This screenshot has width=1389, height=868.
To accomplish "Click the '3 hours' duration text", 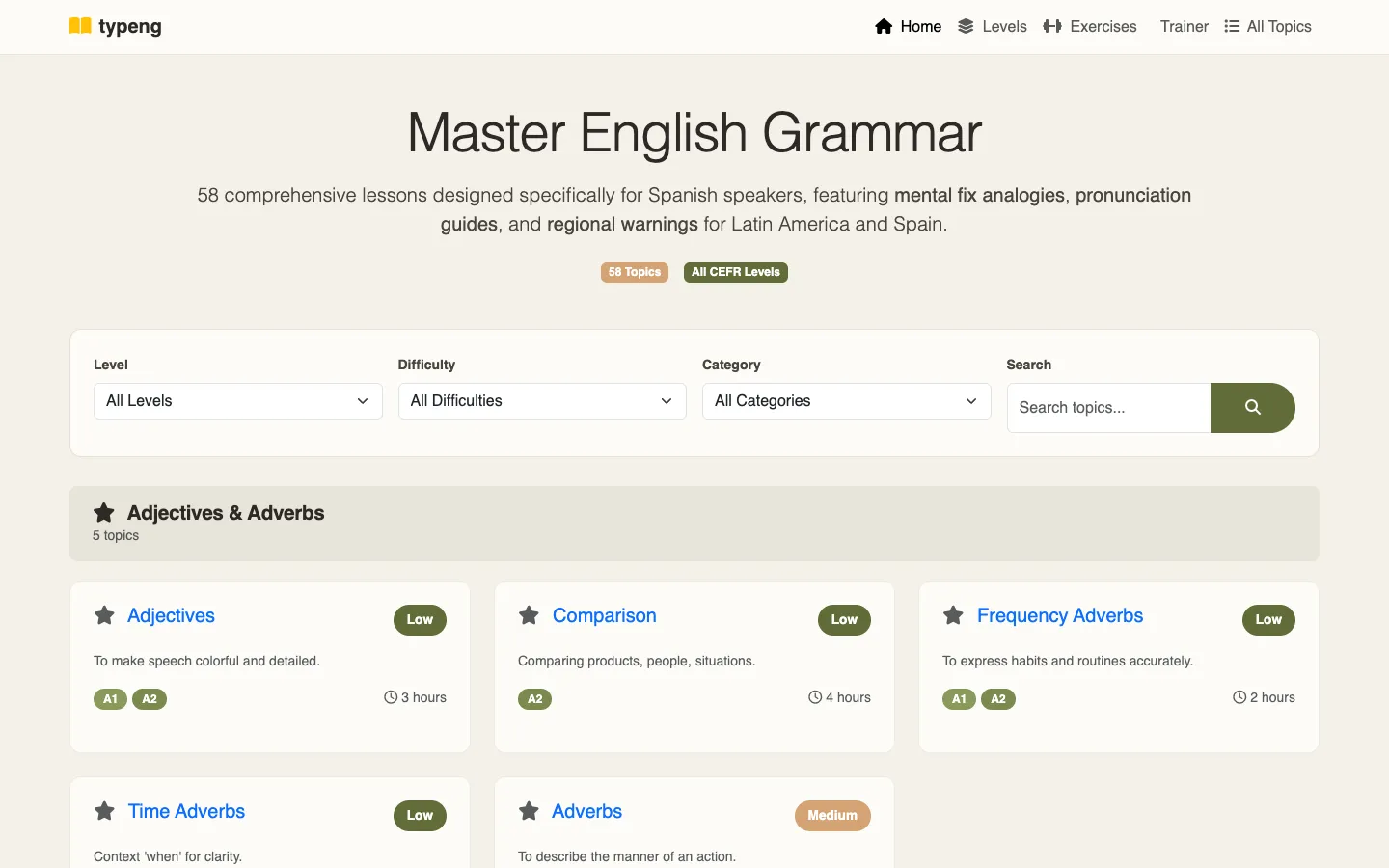I will click(423, 697).
